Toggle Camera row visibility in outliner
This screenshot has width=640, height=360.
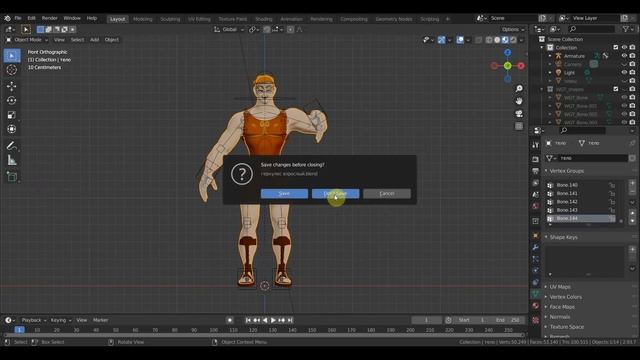click(624, 64)
